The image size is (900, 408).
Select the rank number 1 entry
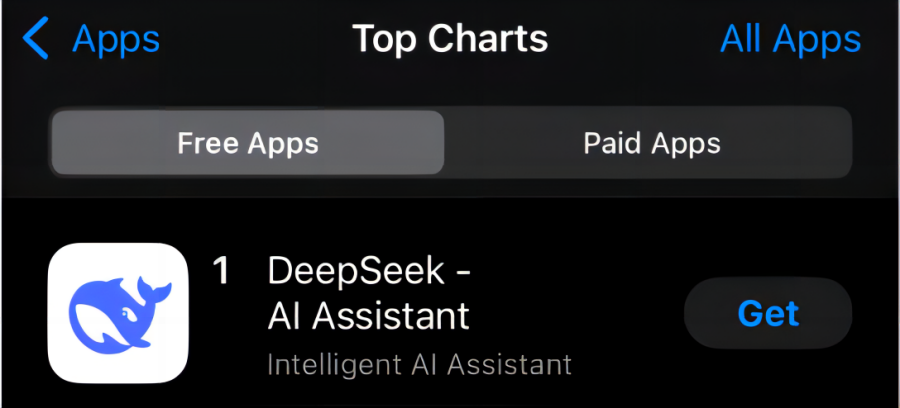tap(221, 271)
